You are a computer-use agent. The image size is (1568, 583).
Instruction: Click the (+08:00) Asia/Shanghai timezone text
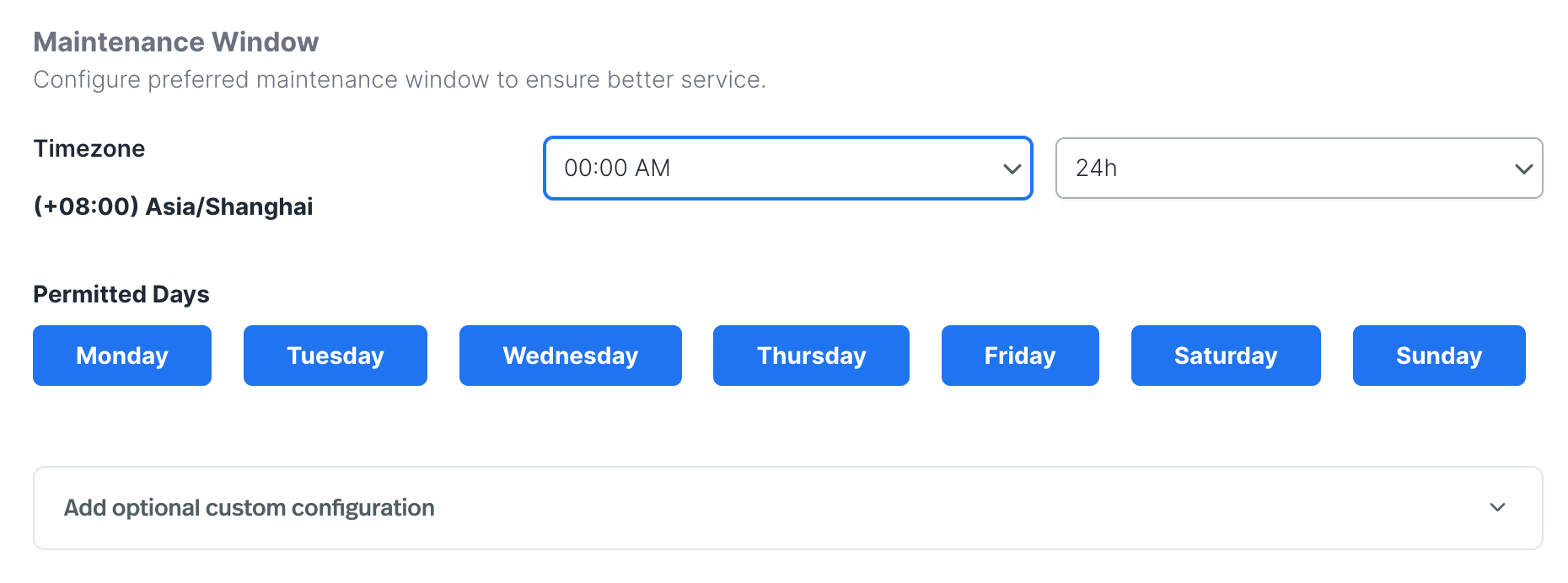173,206
